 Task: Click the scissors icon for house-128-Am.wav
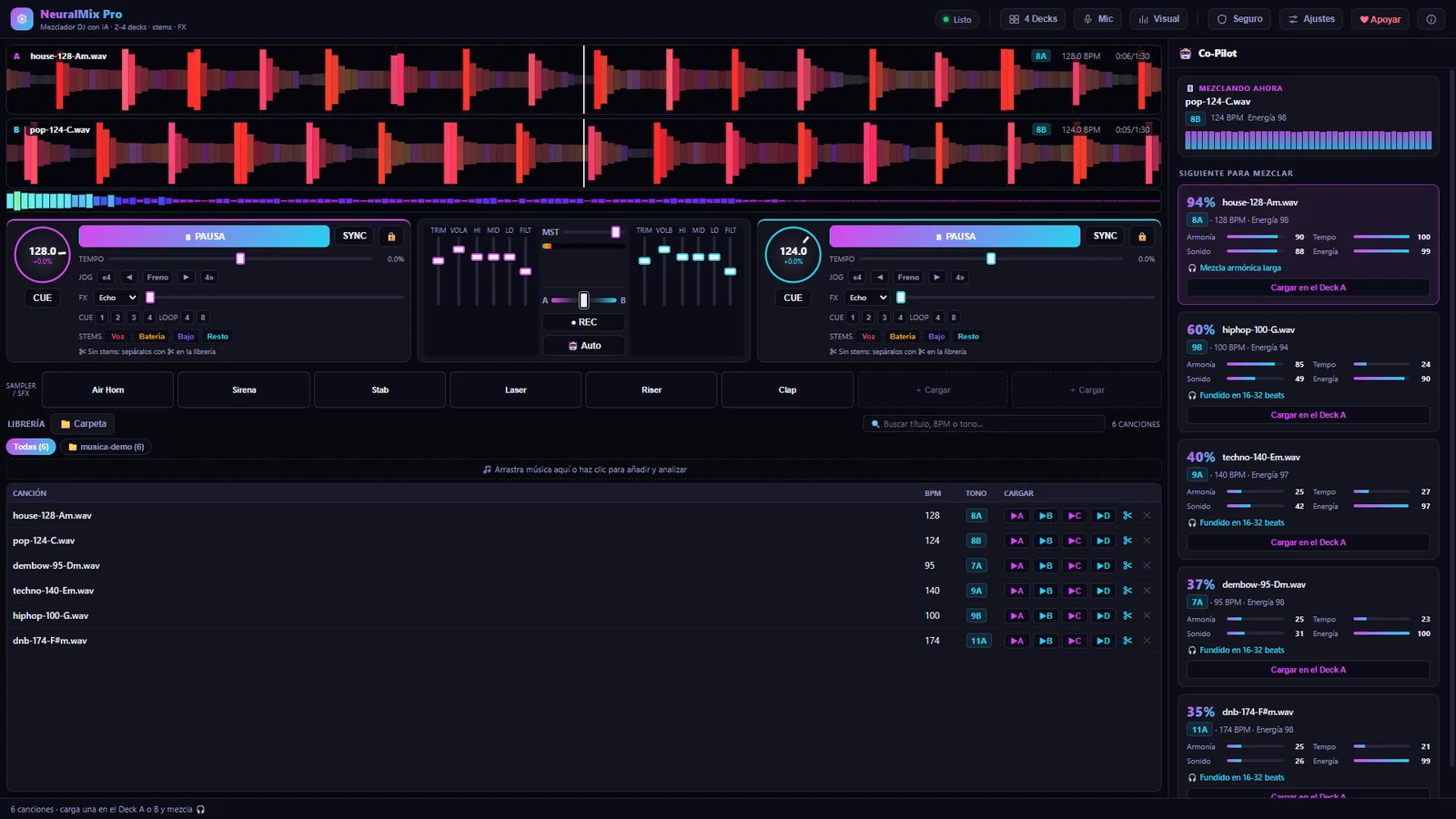tap(1127, 516)
